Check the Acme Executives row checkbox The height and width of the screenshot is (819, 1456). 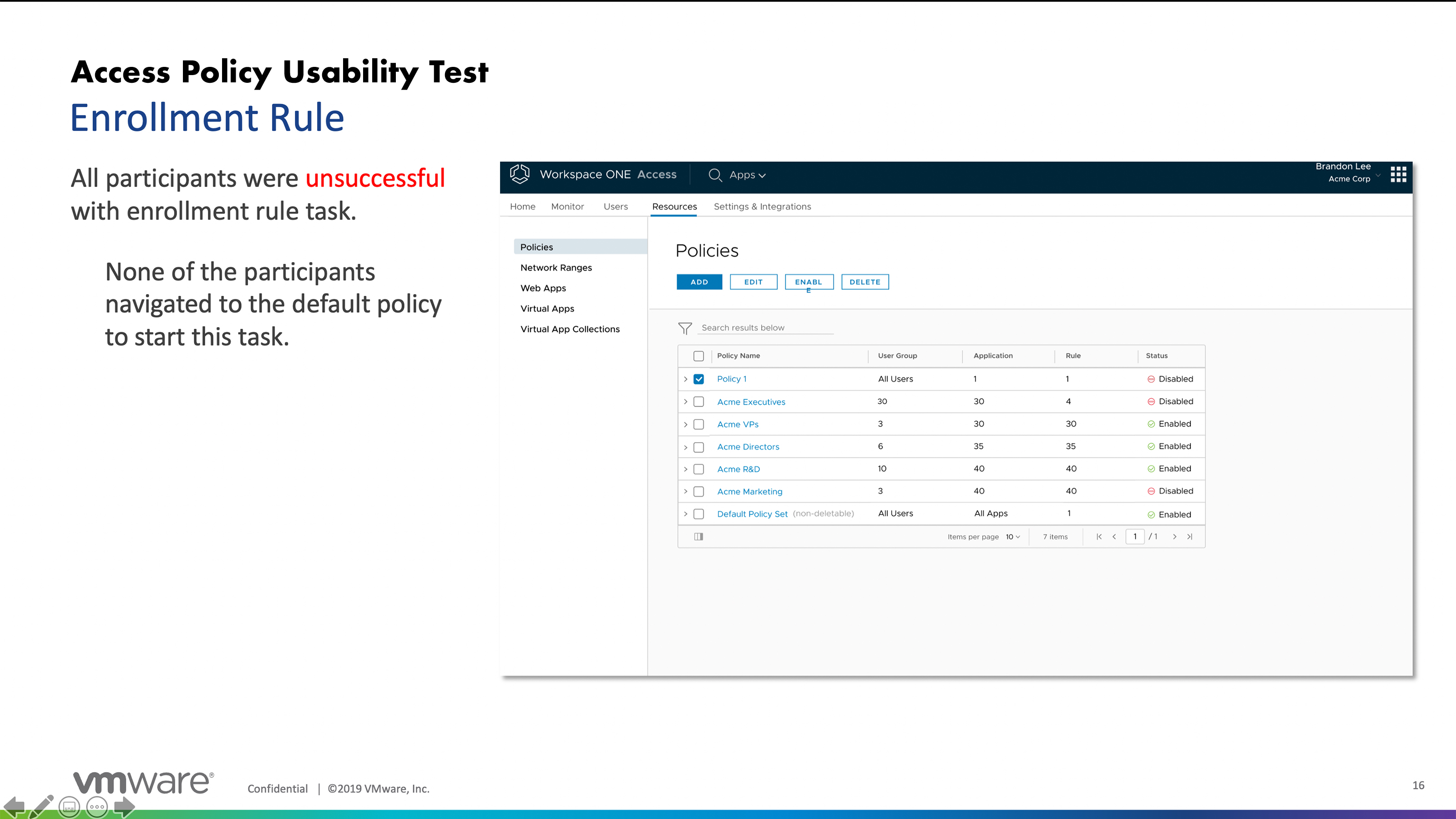(x=698, y=401)
